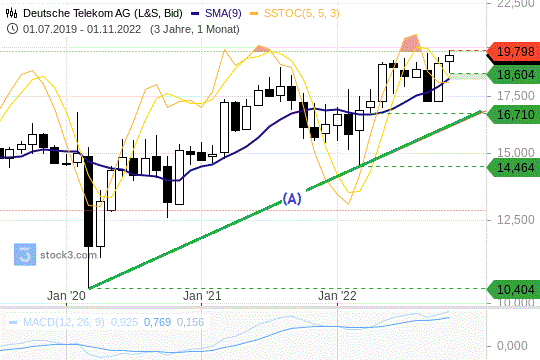Click the Jan '20 time axis label
Viewport: 540px width, 360px height.
click(66, 296)
